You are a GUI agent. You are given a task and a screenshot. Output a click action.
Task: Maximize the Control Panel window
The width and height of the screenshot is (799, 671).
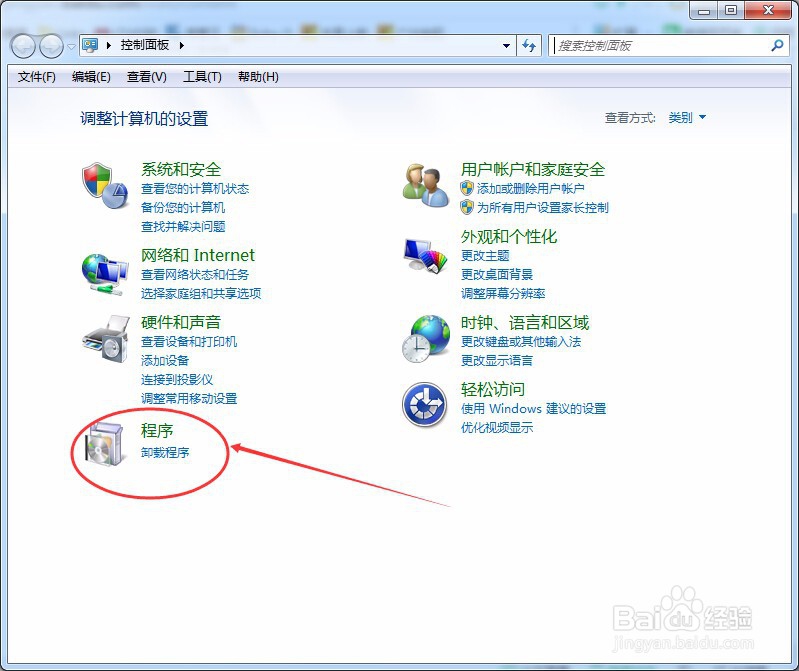[731, 10]
